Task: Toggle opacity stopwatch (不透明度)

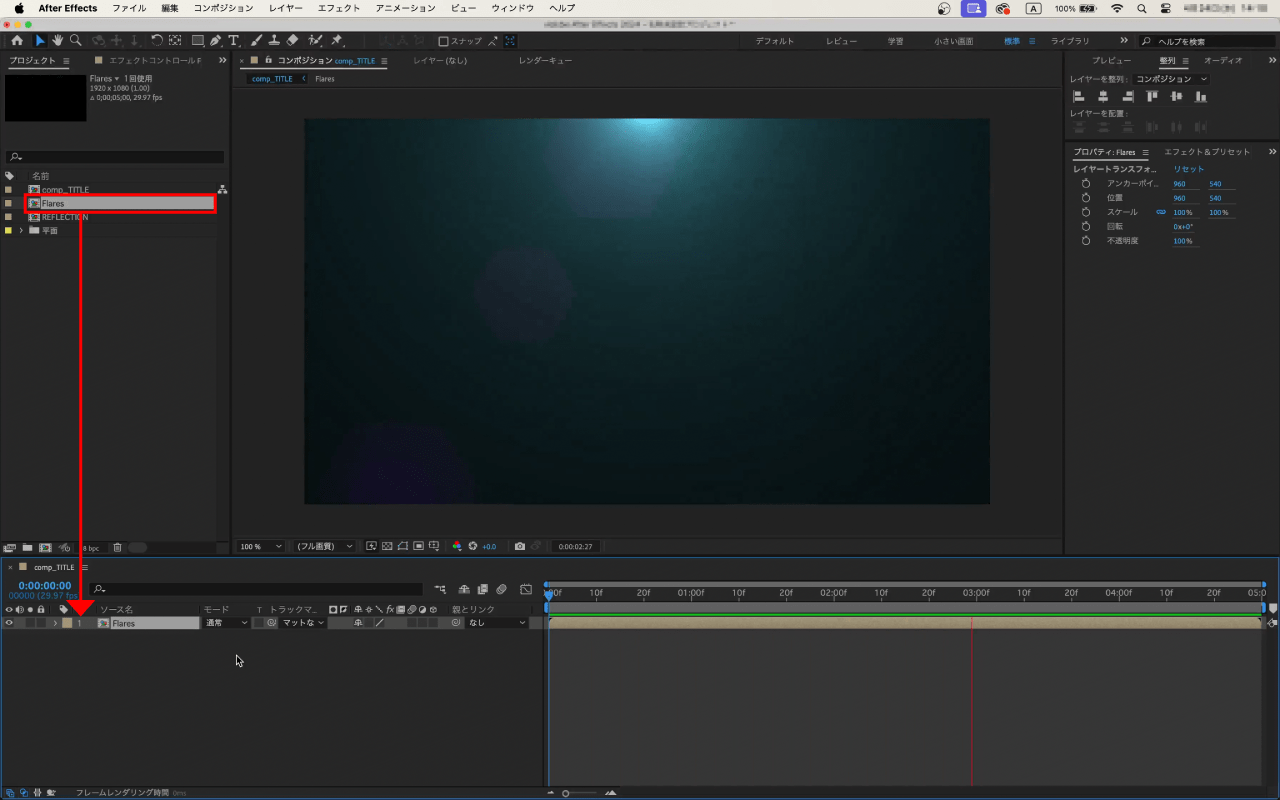Action: click(x=1086, y=241)
